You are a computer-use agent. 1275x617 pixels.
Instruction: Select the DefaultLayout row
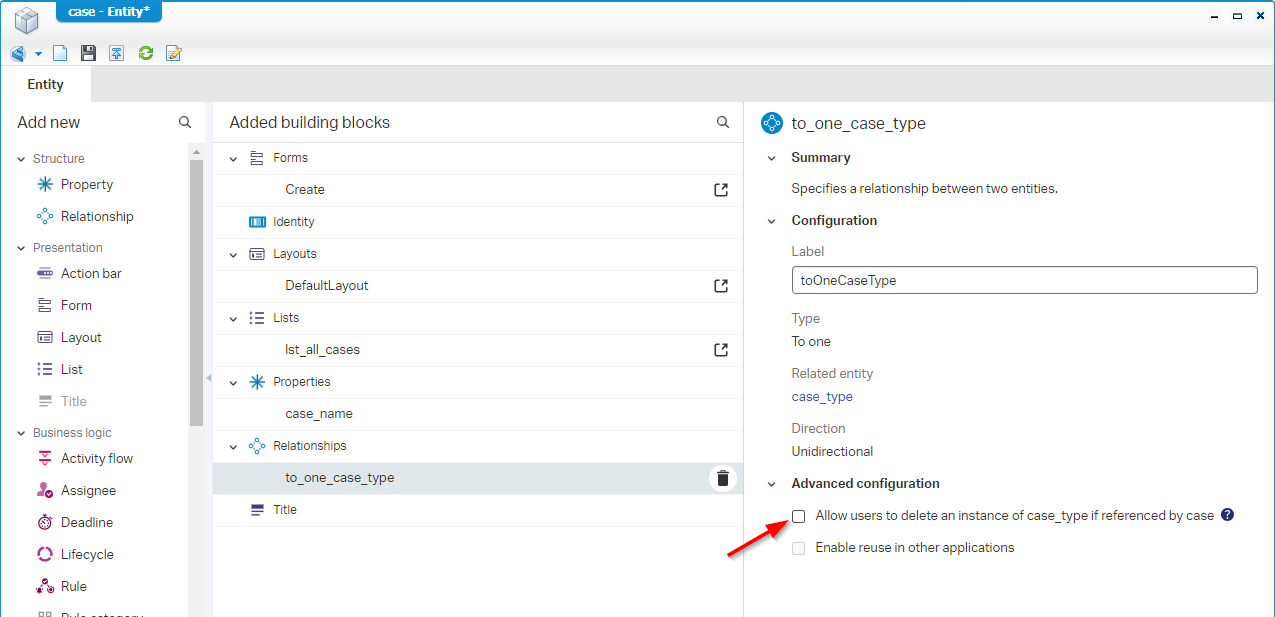(x=478, y=286)
